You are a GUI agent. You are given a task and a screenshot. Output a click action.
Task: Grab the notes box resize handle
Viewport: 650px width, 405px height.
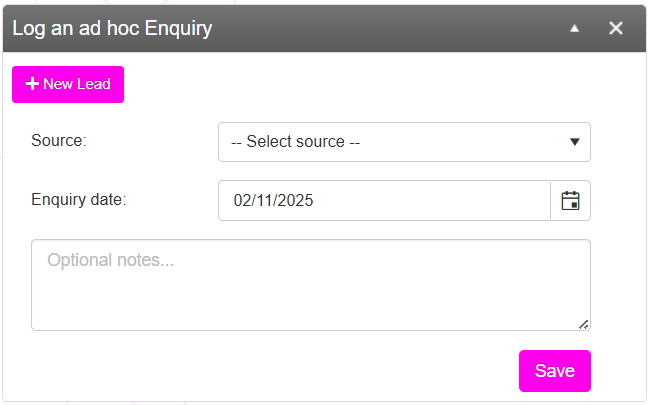(x=584, y=323)
